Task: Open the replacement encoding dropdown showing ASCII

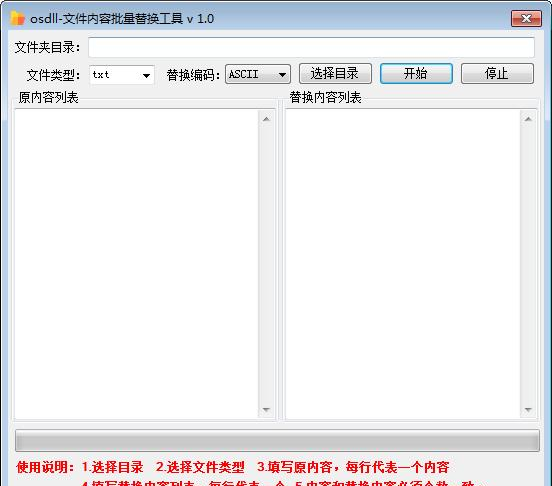Action: [258, 74]
